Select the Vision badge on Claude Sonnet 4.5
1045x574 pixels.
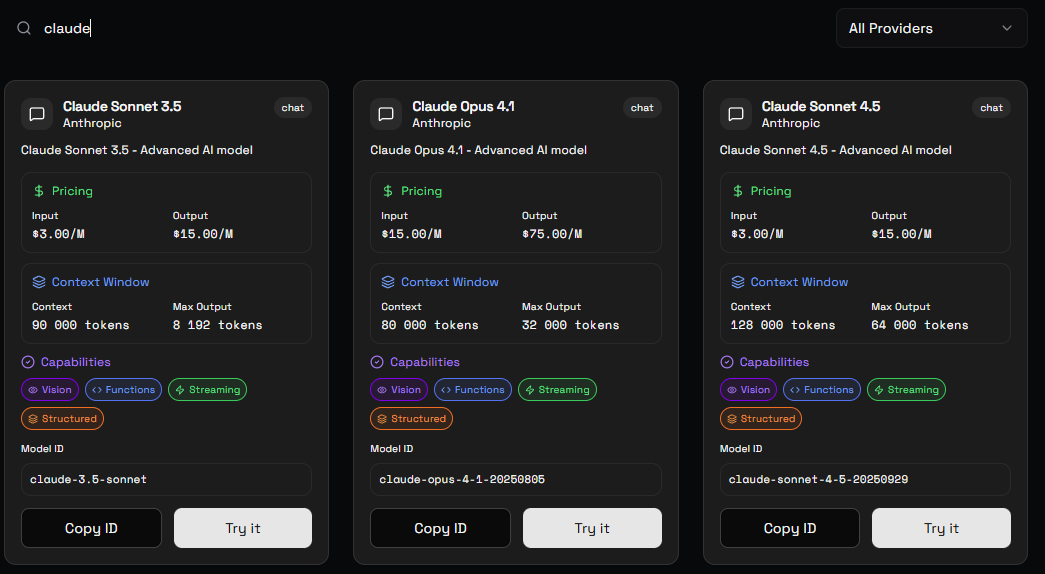tap(748, 390)
